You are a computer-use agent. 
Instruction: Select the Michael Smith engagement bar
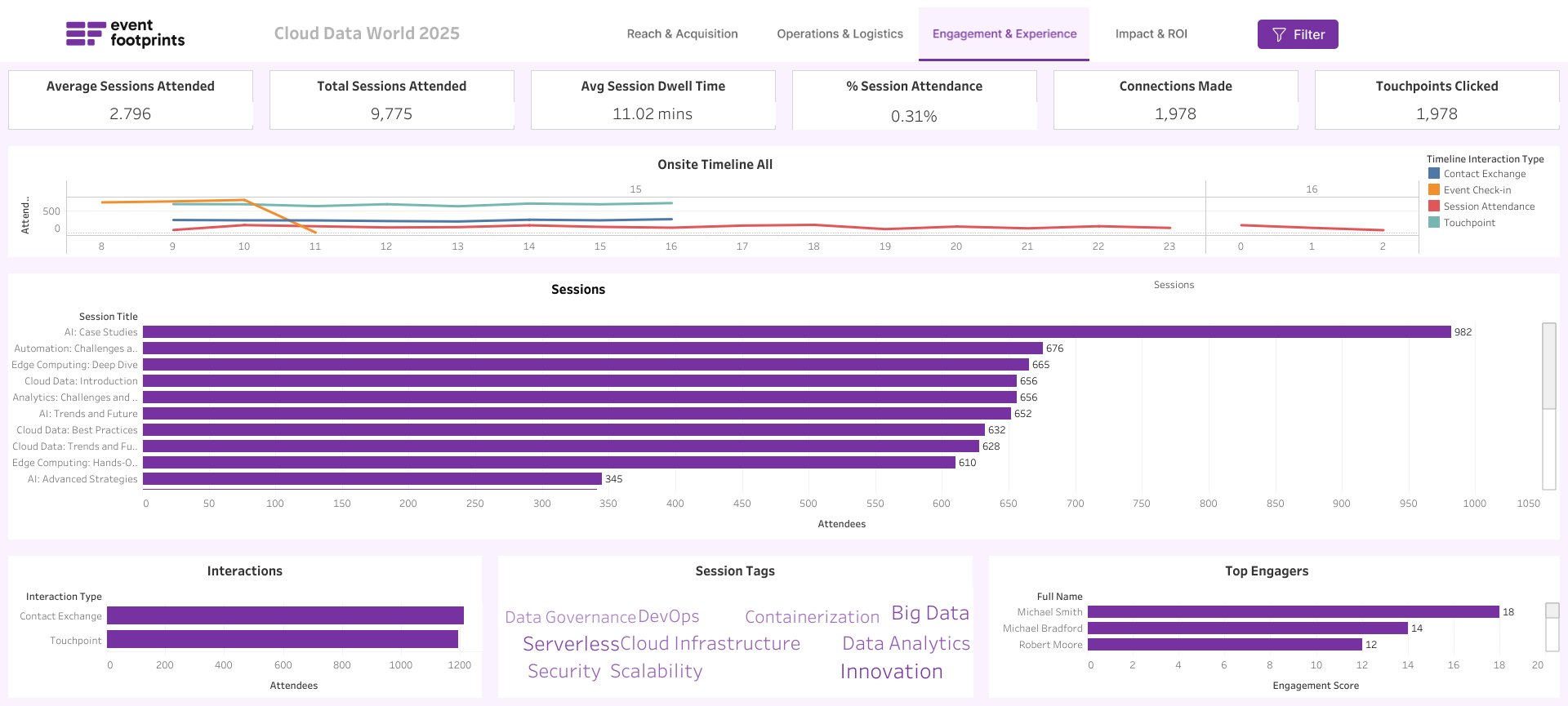pyautogui.click(x=1293, y=612)
